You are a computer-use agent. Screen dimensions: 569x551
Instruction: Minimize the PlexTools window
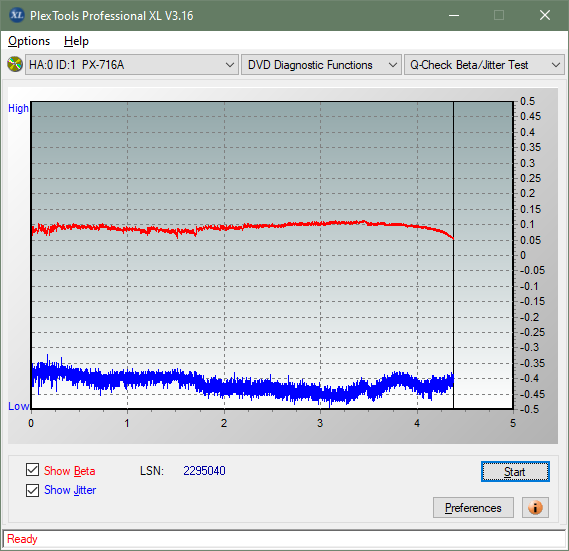tap(454, 16)
